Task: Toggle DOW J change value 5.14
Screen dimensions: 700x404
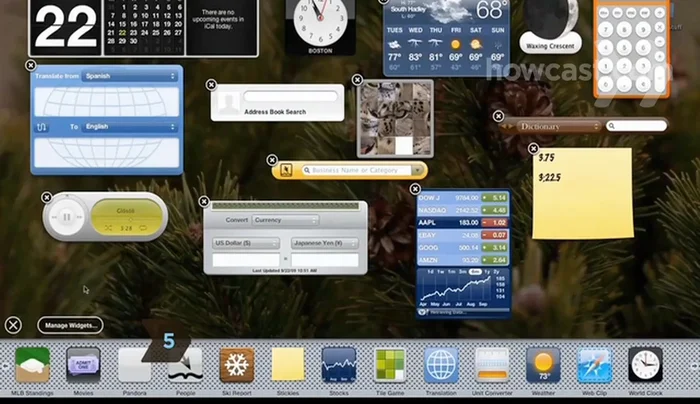Action: click(494, 198)
